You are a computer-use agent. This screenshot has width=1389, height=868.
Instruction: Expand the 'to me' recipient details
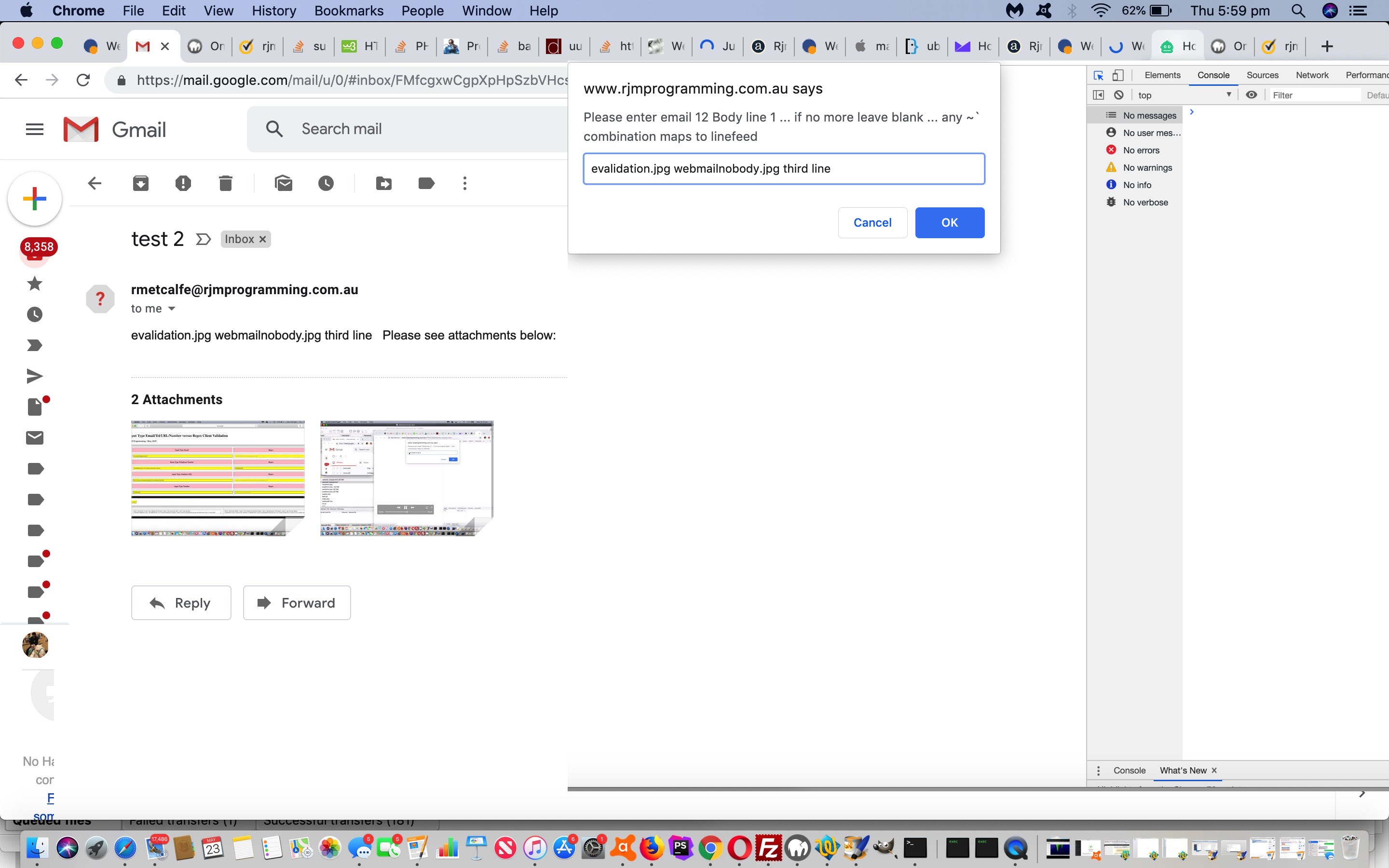coord(171,309)
